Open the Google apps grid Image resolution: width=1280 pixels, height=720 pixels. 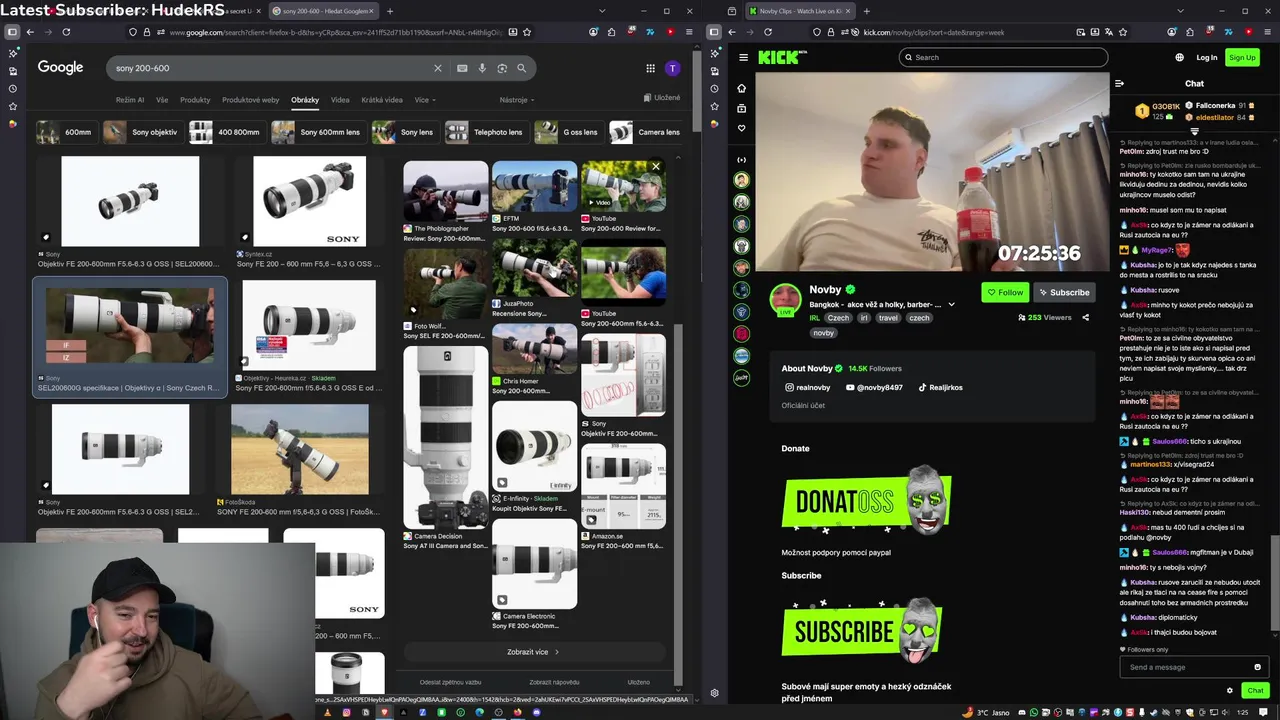click(x=650, y=68)
